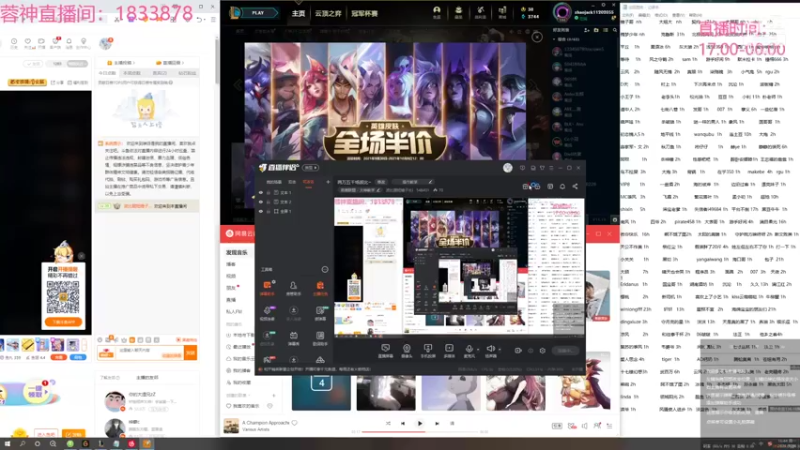Image resolution: width=800 pixels, height=450 pixels.
Task: Click the microphone icon in stream bottom bar
Action: coord(469,350)
